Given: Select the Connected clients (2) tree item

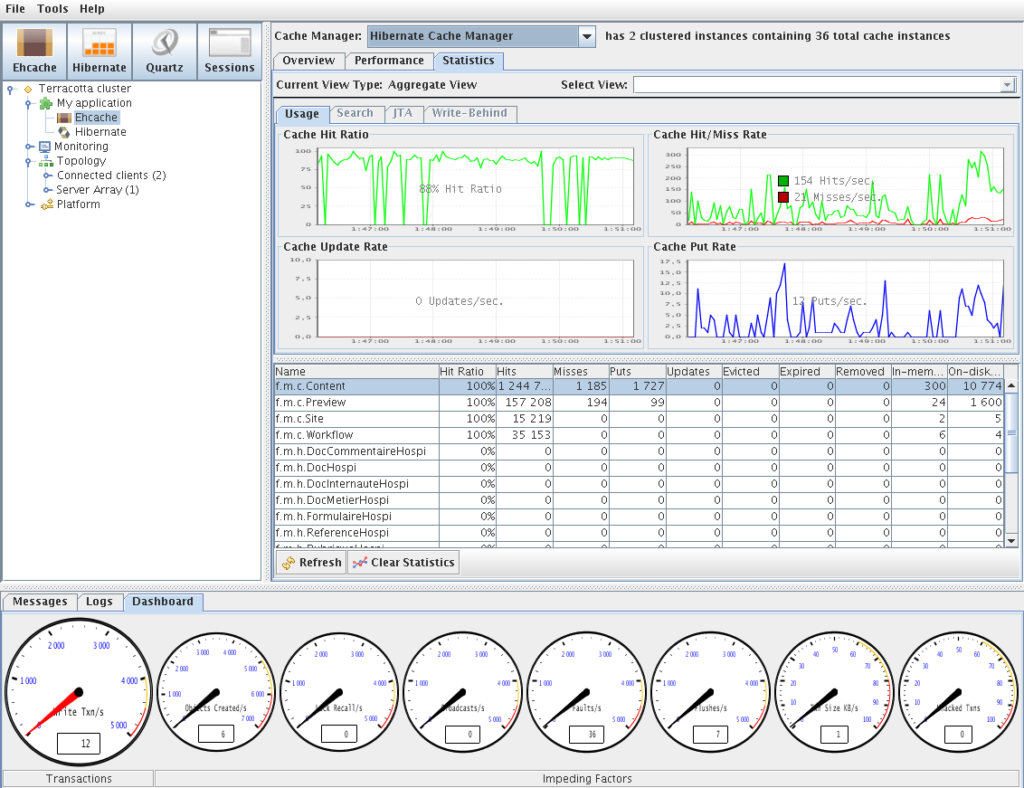Looking at the screenshot, I should click(x=111, y=176).
